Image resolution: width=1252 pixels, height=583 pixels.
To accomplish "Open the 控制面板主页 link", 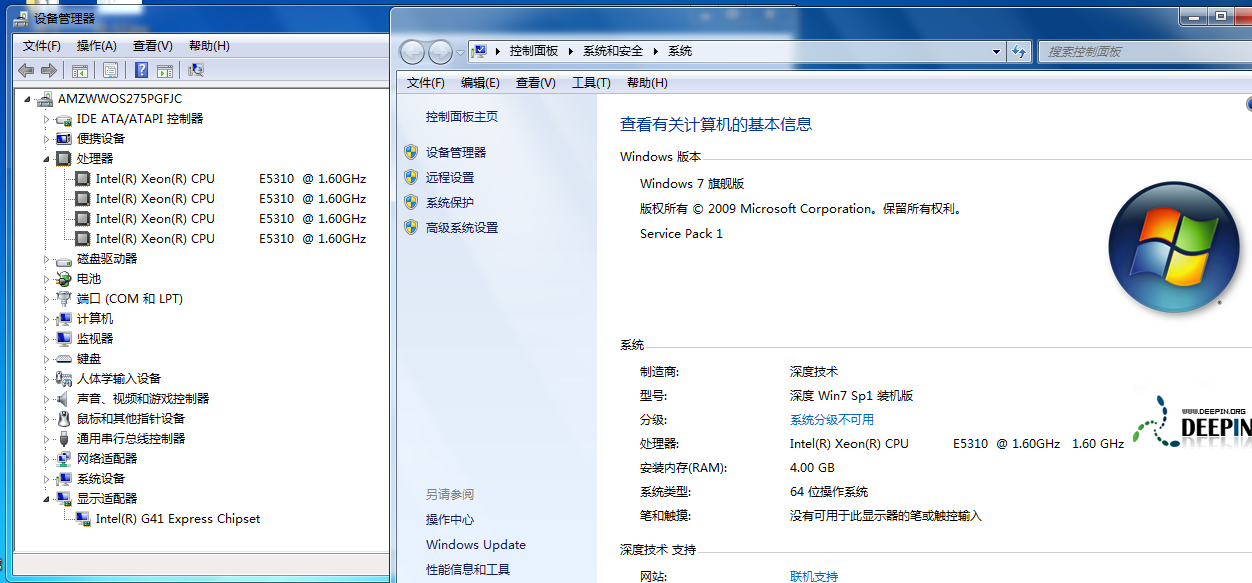I will [x=462, y=117].
